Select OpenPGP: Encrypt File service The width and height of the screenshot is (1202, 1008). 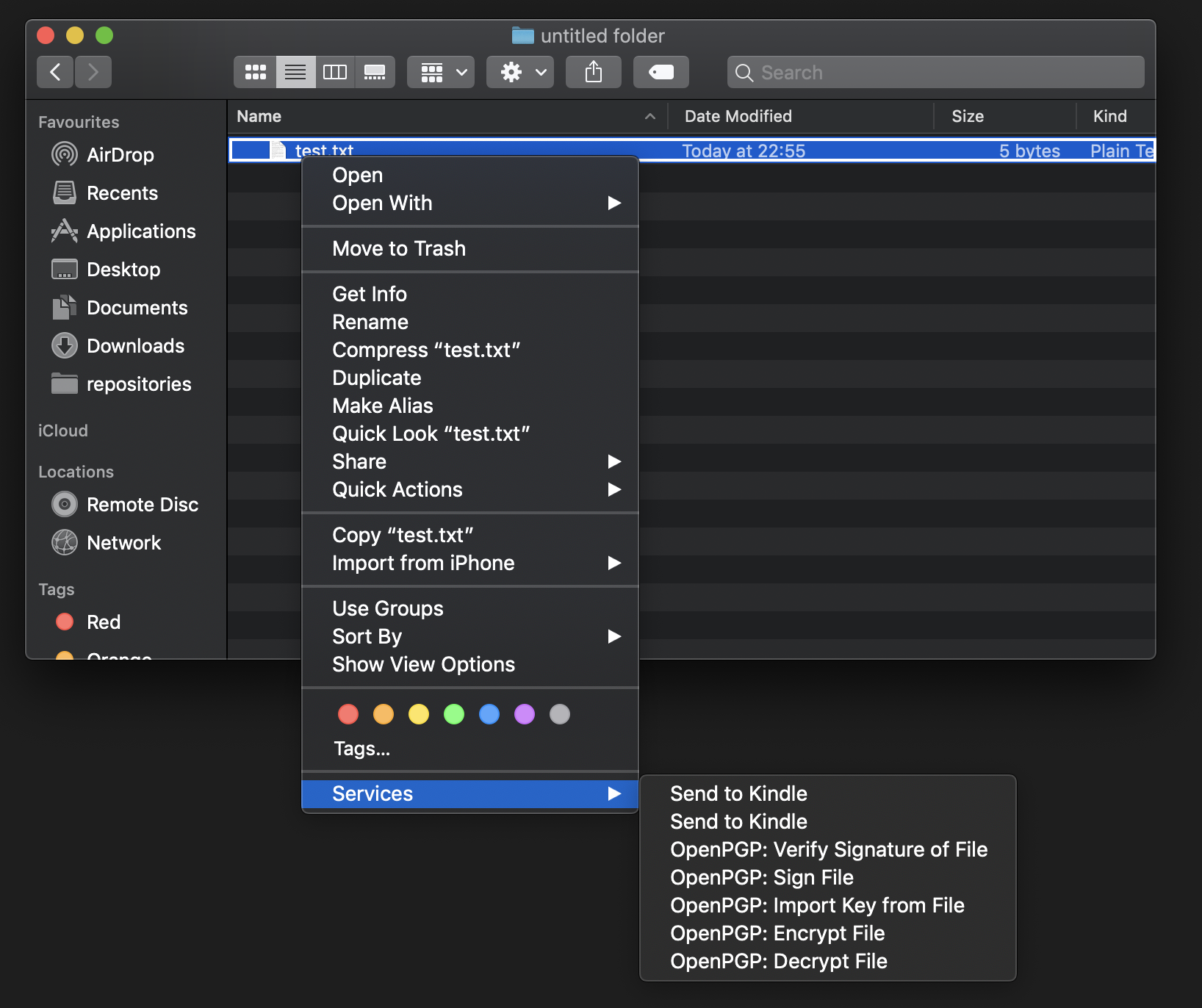(777, 933)
